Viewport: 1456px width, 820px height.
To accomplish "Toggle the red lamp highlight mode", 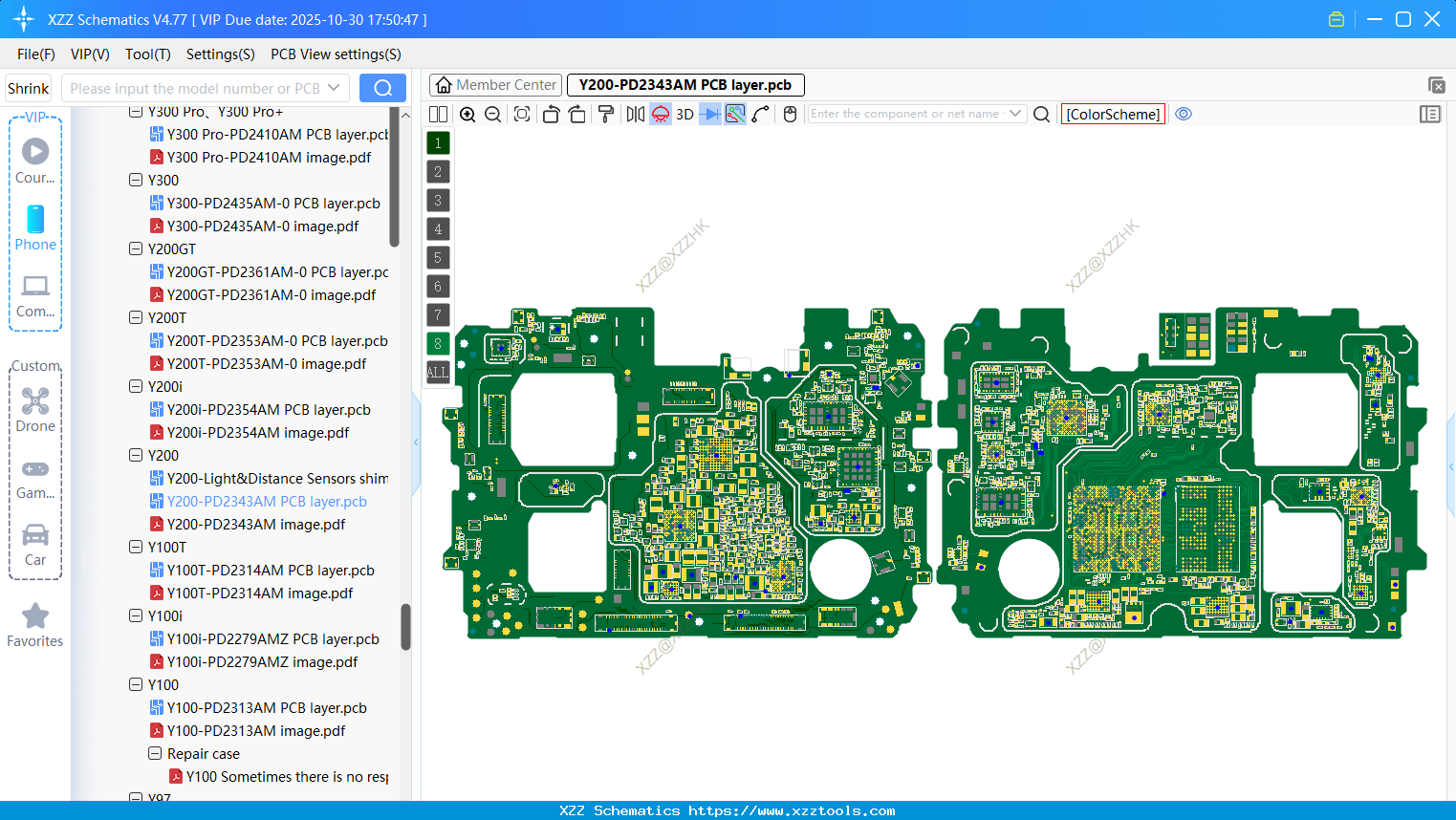I will point(660,114).
